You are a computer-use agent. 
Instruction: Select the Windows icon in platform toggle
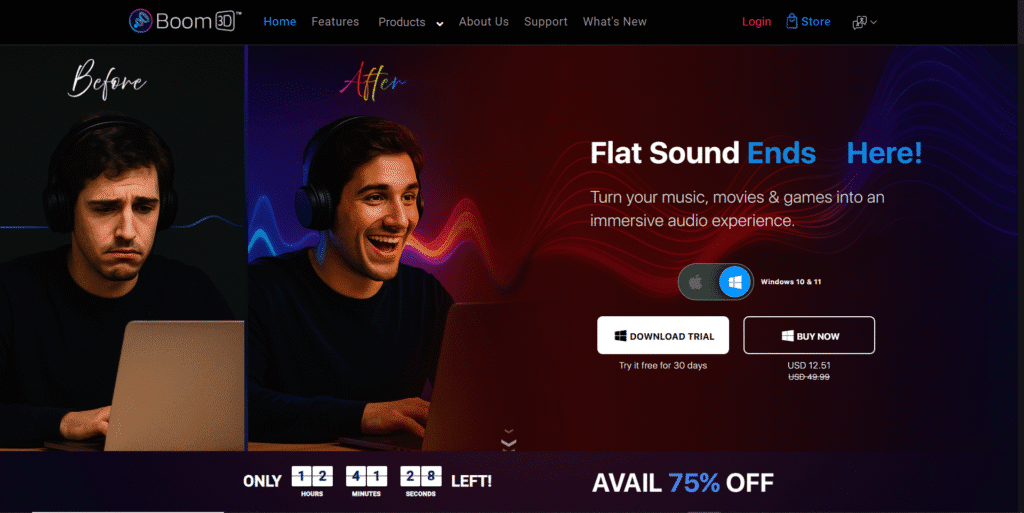735,282
